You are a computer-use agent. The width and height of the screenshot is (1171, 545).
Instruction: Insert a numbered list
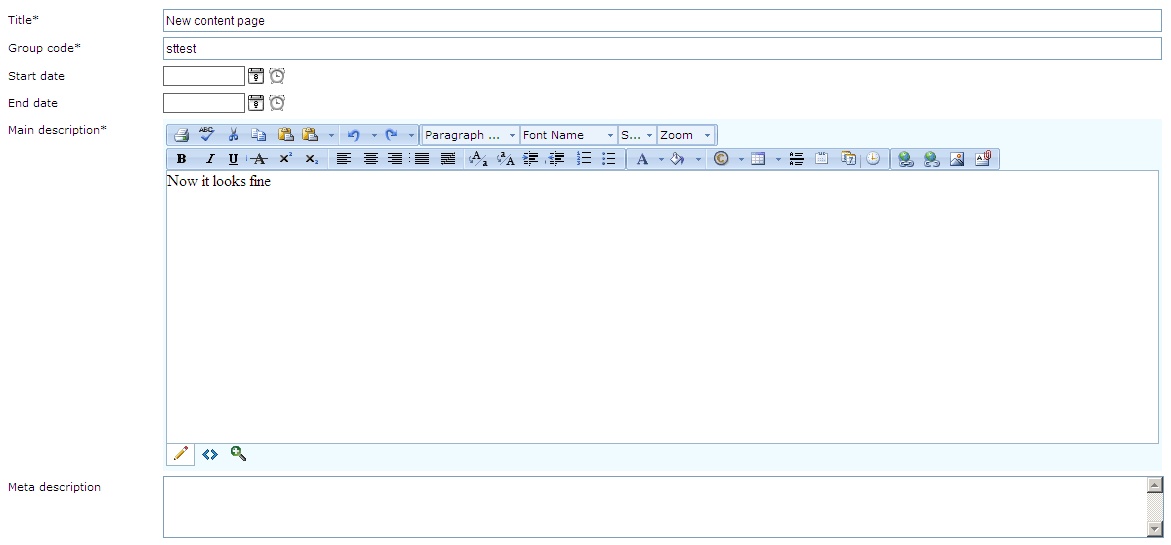pos(584,158)
